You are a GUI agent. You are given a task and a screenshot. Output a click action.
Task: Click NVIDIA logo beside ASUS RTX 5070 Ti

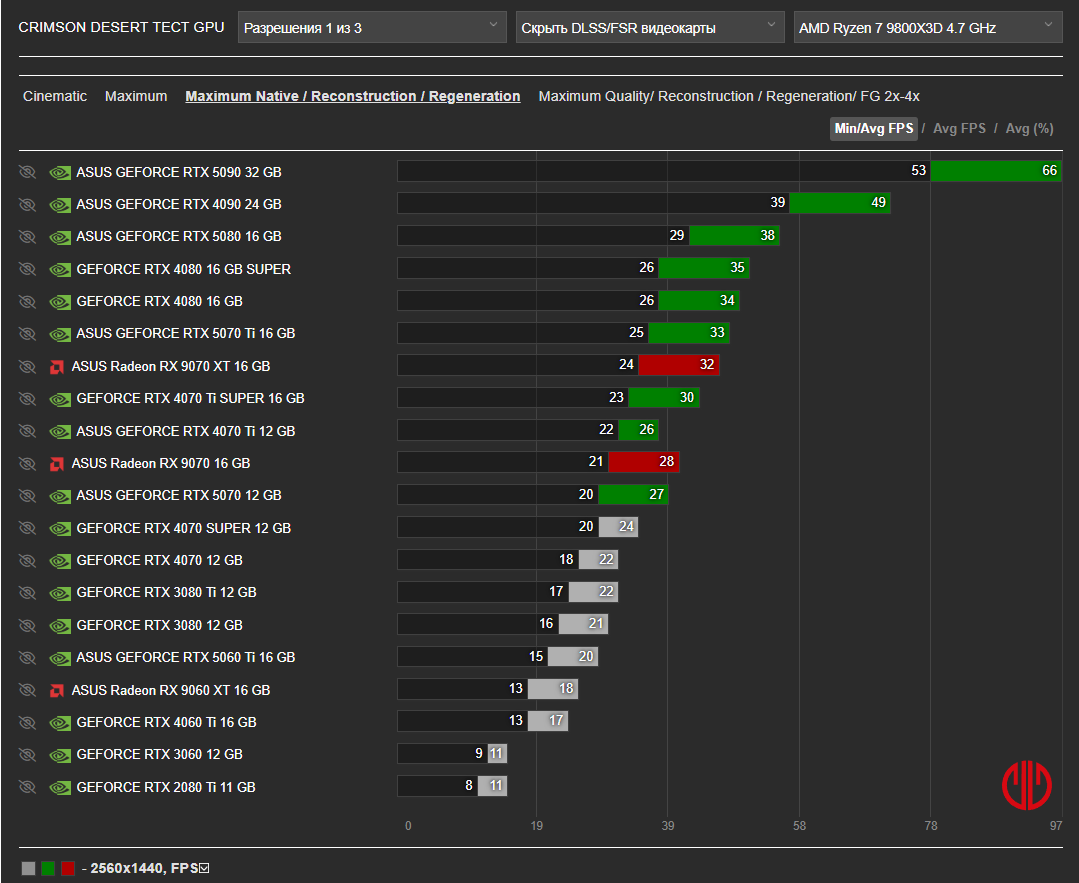(60, 334)
